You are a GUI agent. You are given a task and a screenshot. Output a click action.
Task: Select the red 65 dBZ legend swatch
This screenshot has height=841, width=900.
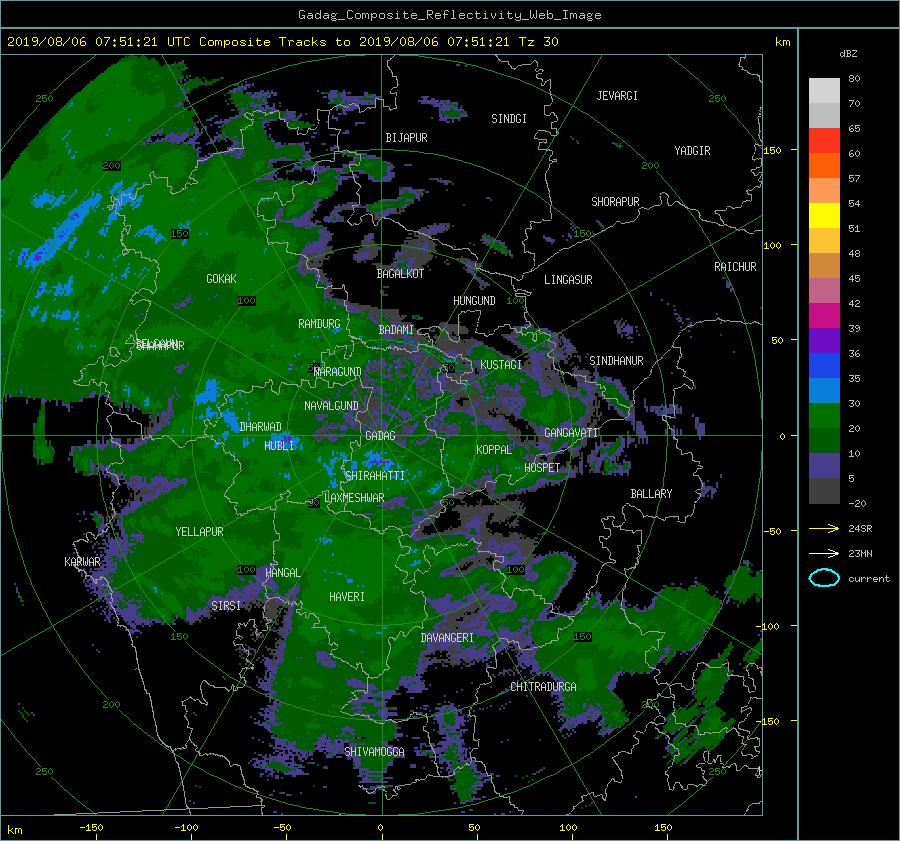tap(824, 140)
